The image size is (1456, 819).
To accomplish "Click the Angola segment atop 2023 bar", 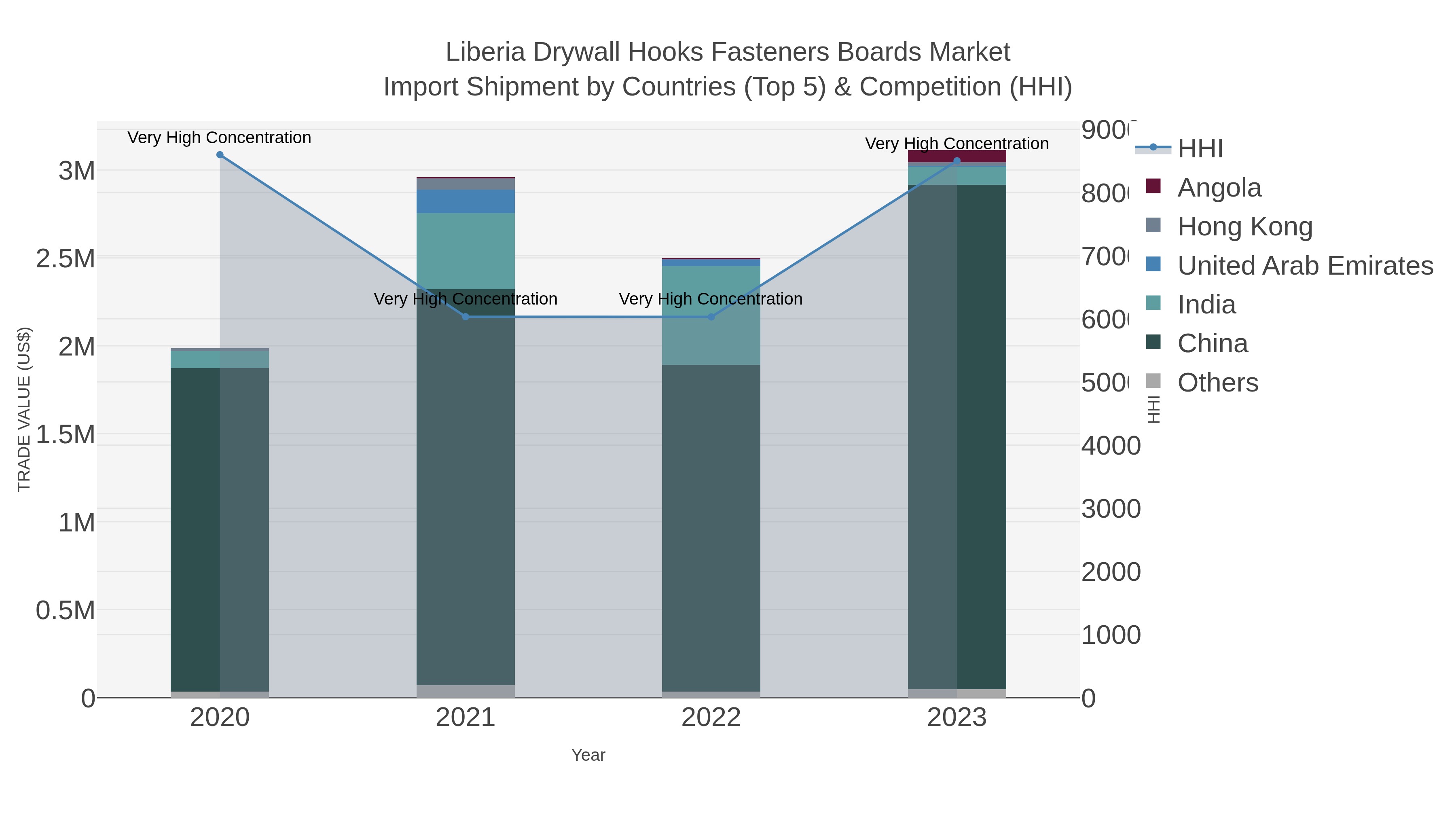I will 957,157.
